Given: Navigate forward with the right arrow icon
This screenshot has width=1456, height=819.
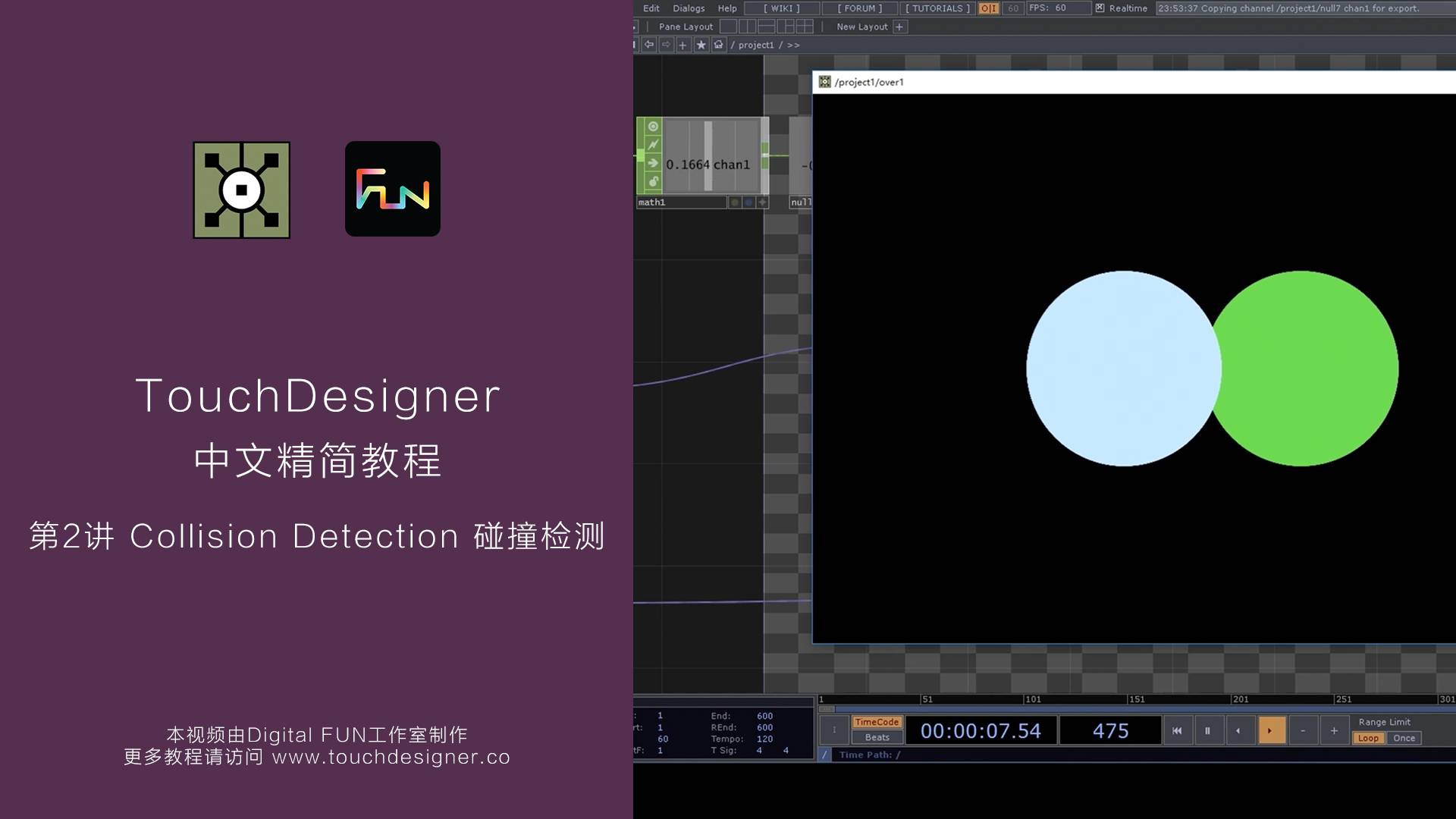Looking at the screenshot, I should point(666,45).
